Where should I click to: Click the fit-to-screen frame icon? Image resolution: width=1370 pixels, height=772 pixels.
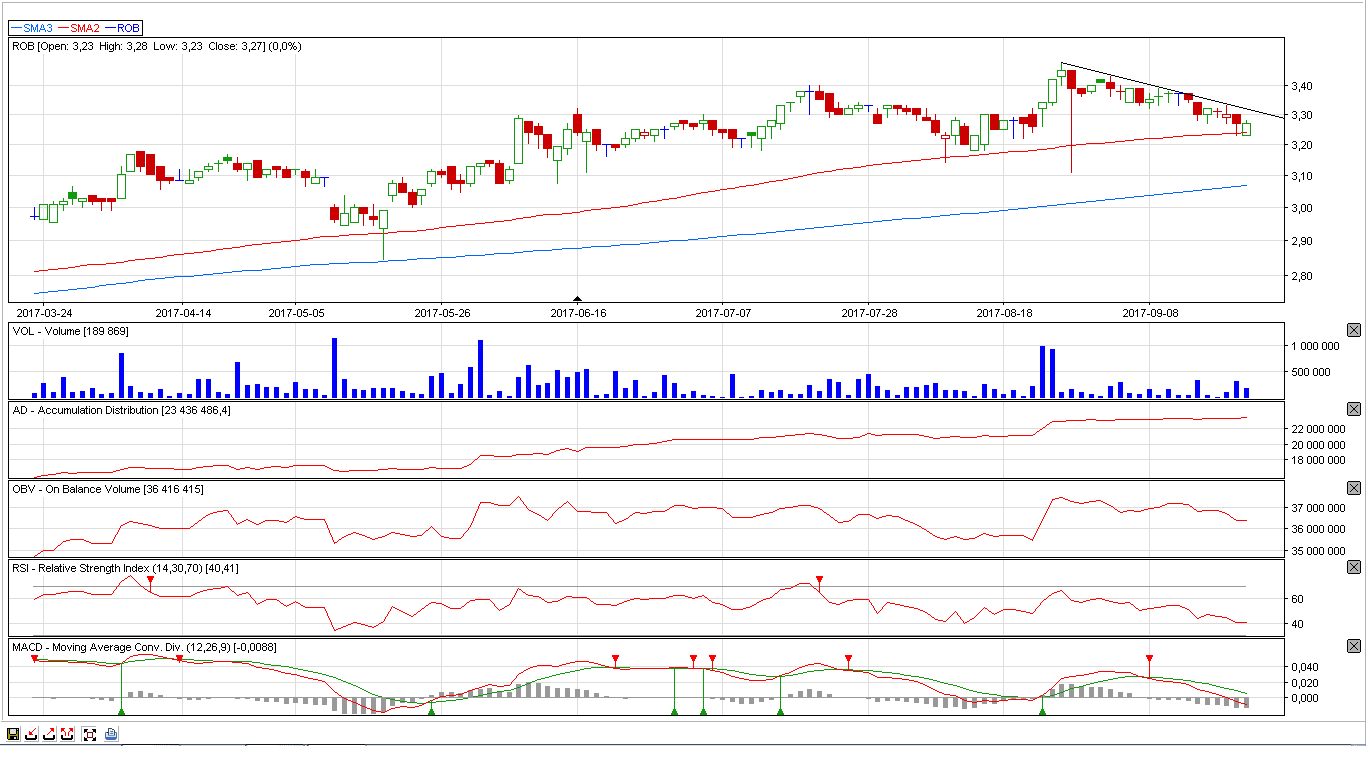(90, 734)
